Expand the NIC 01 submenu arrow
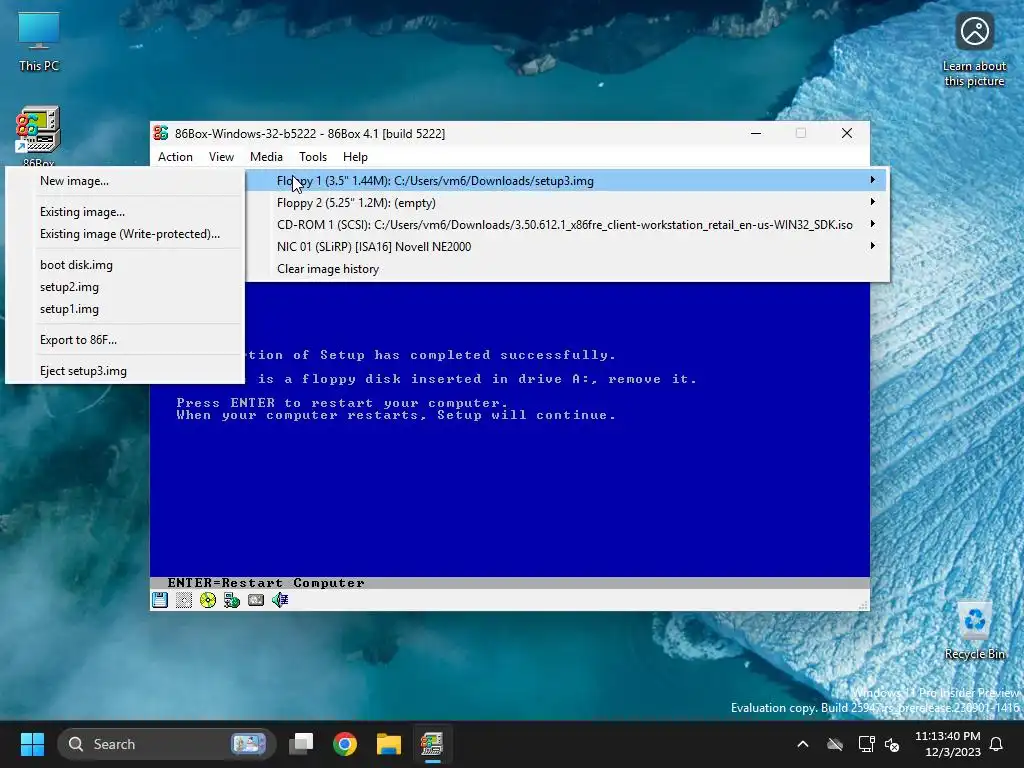Image resolution: width=1024 pixels, height=768 pixels. [872, 246]
